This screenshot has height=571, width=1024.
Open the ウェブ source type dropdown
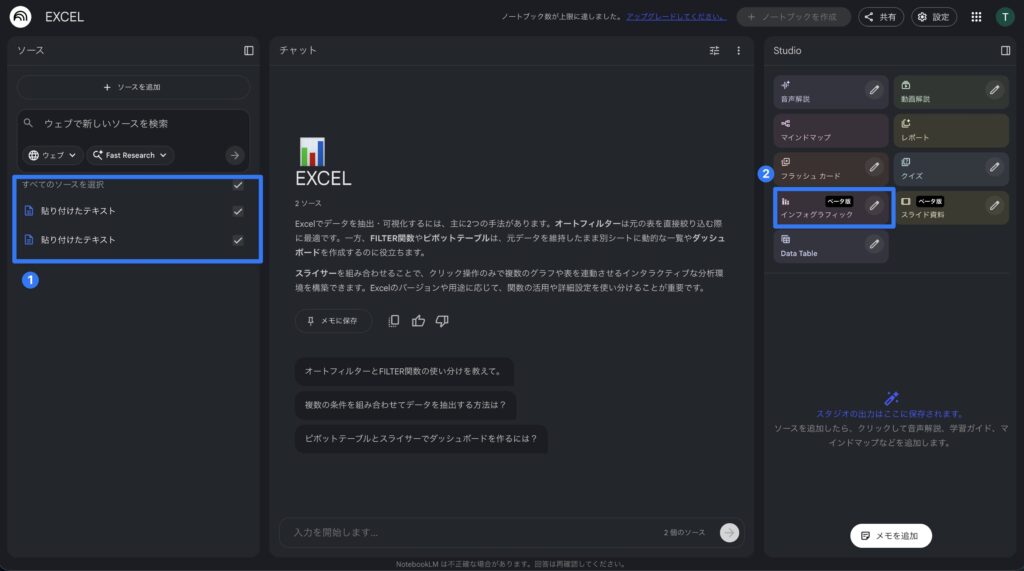[52, 155]
